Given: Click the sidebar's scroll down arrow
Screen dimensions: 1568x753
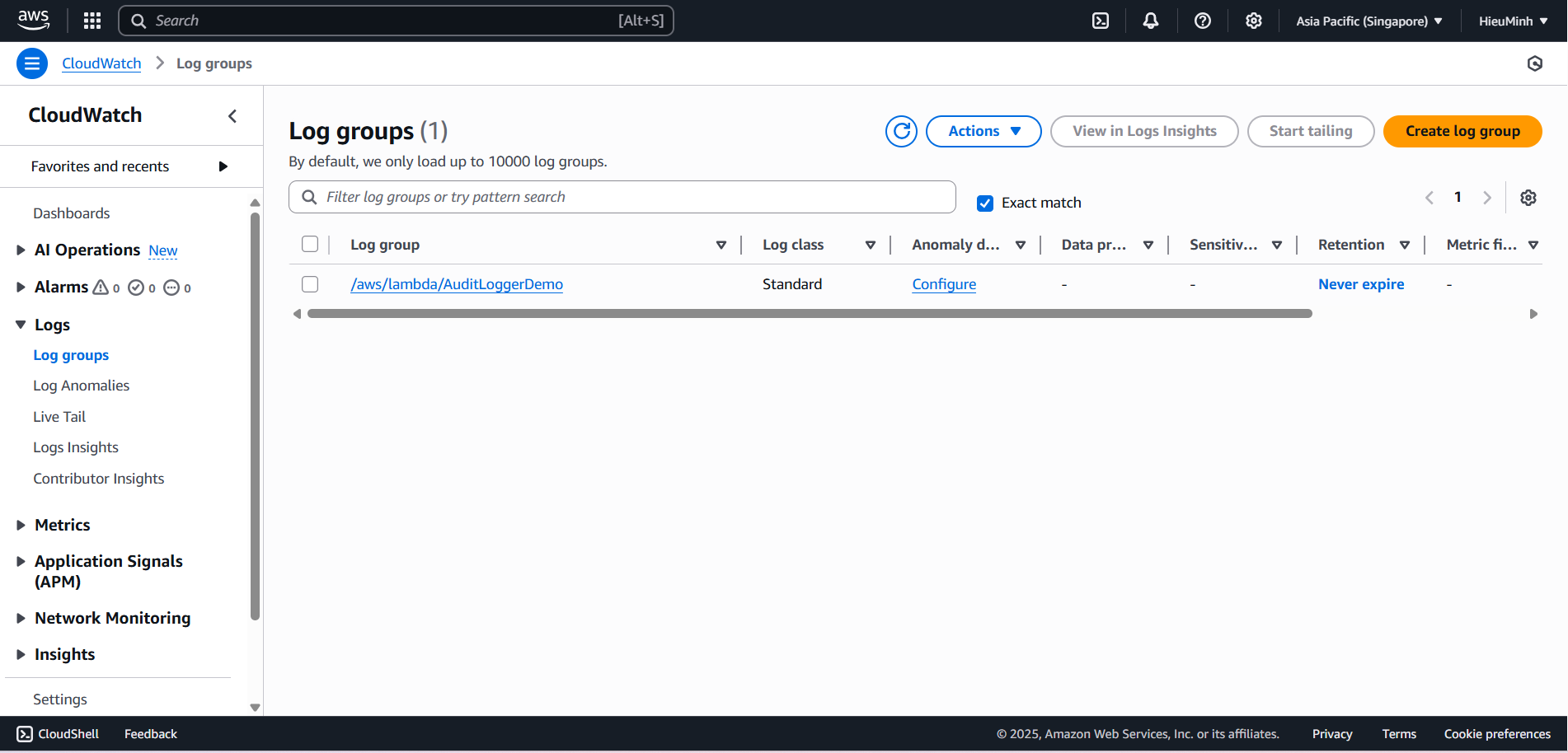Looking at the screenshot, I should (255, 708).
